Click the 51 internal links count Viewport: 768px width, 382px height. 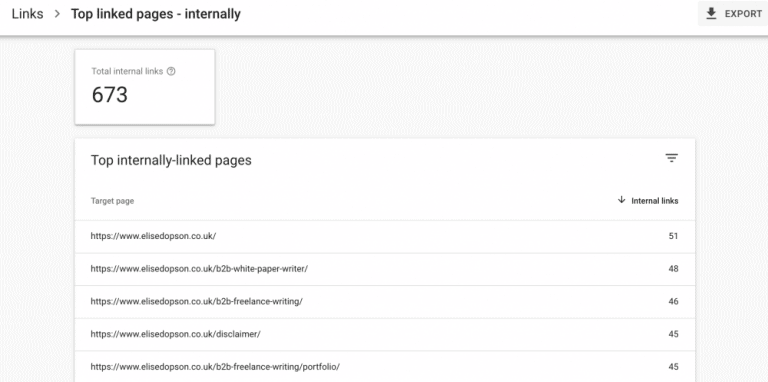coord(673,236)
